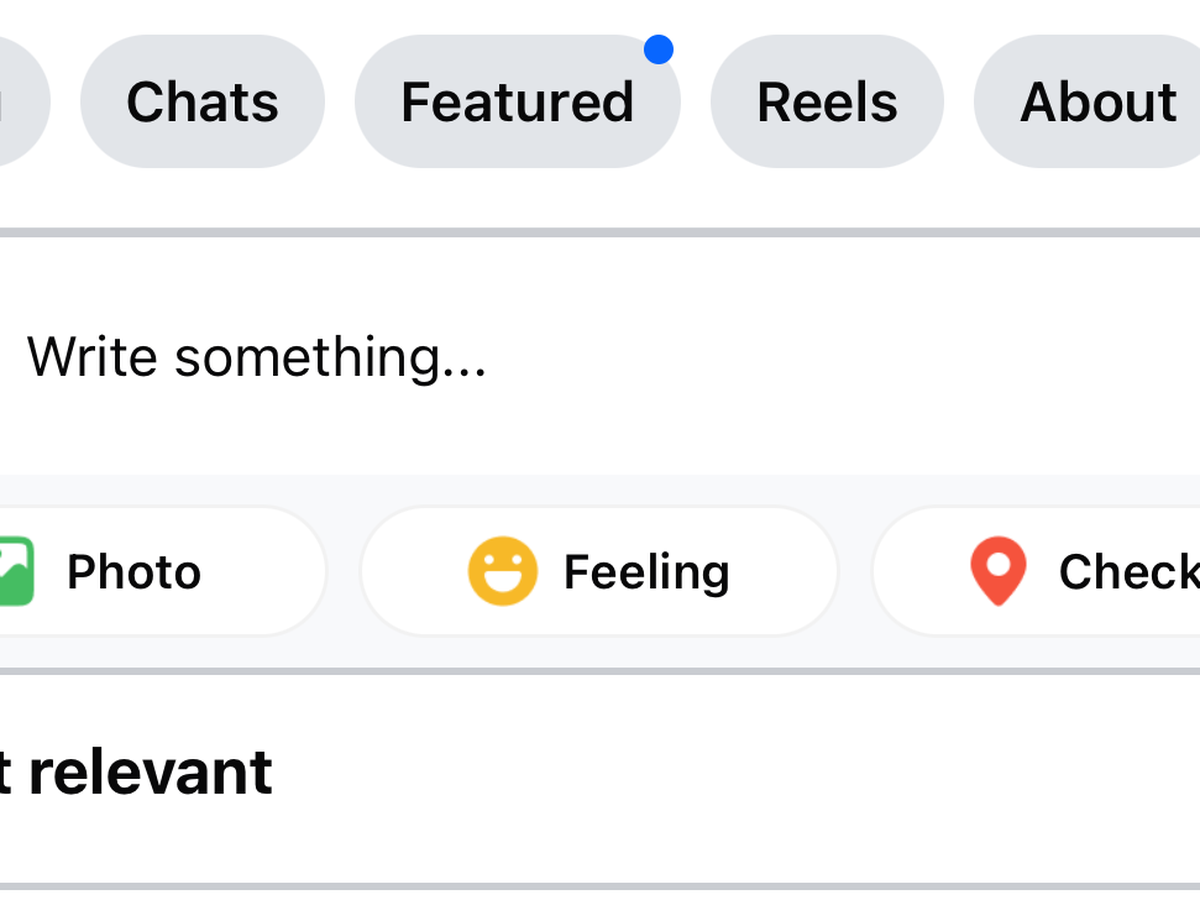The width and height of the screenshot is (1200, 900).
Task: Click the Feeling text label
Action: point(646,572)
